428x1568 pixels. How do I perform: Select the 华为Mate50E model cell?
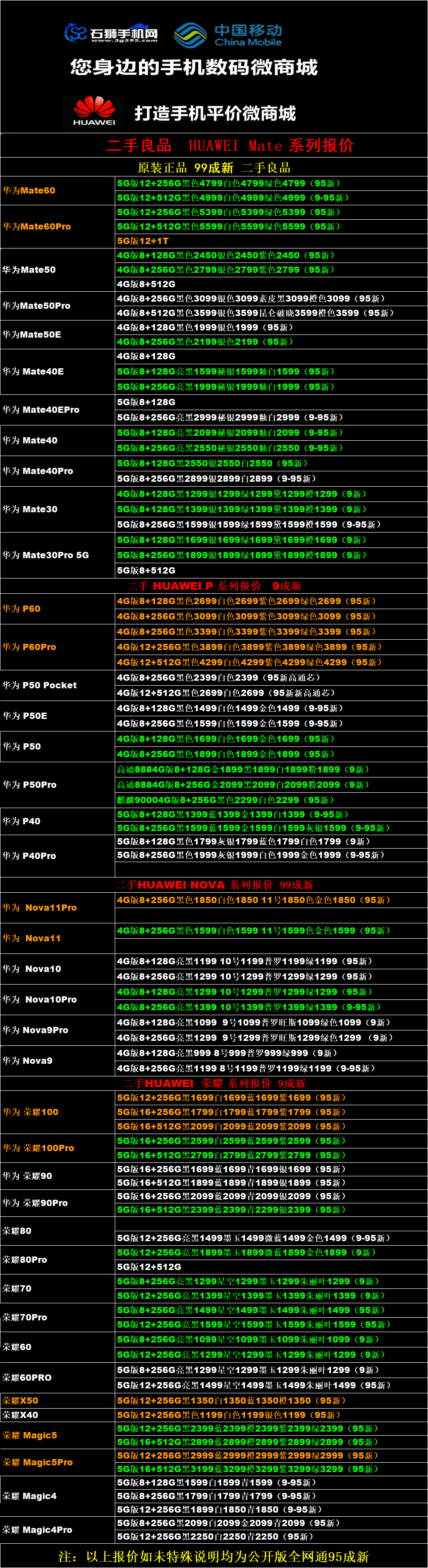tap(58, 335)
